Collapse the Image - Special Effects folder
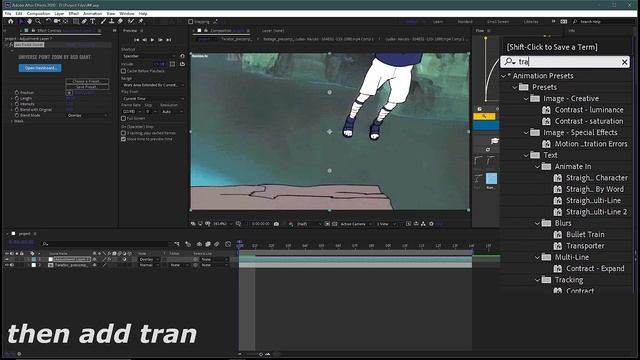Screen dimensions: 640x360 click(x=526, y=133)
